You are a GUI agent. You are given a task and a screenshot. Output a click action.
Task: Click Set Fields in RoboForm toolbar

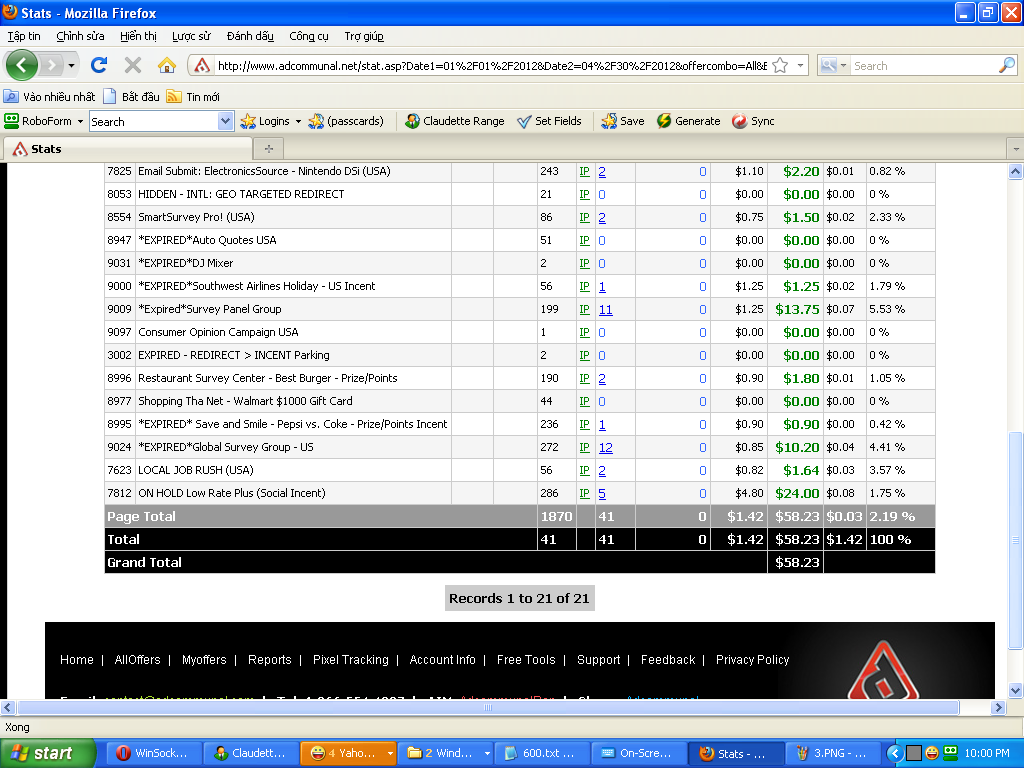549,121
